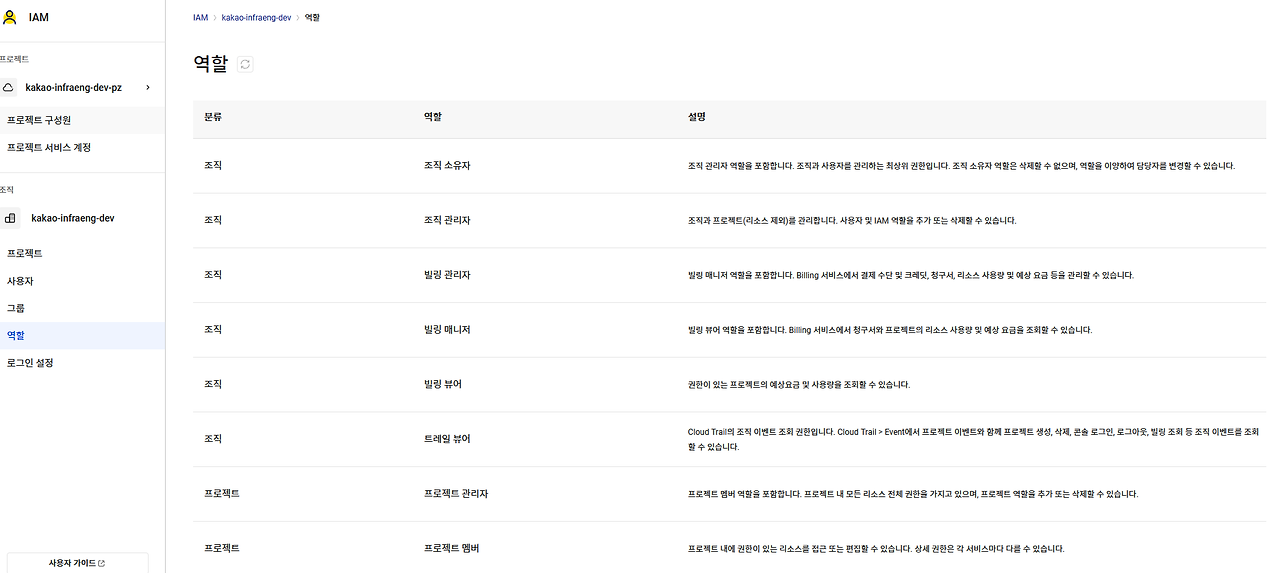The image size is (1280, 573).
Task: Click the 빌링 관리자 role cell
Action: point(447,275)
